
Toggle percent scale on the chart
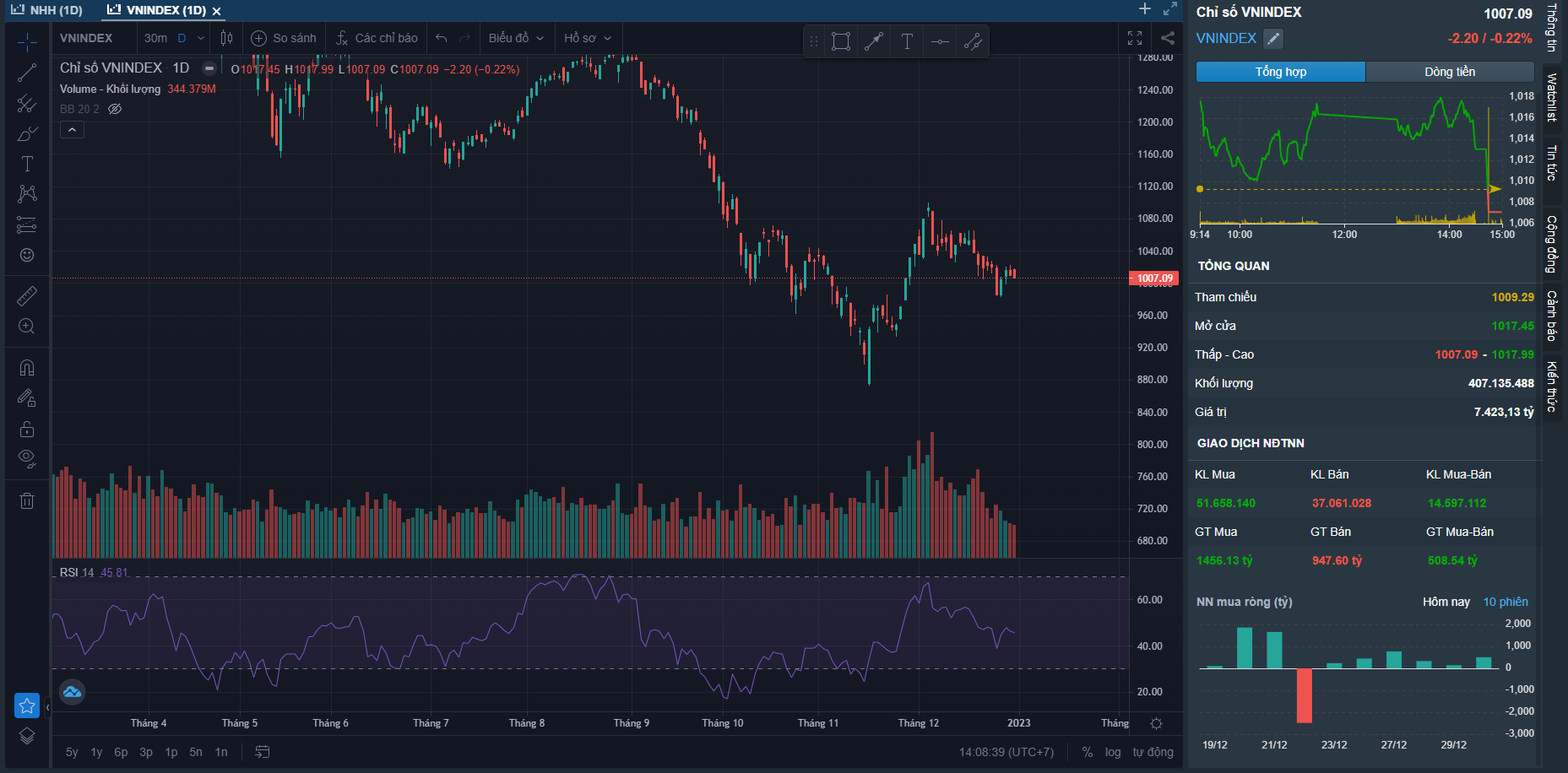click(1088, 752)
